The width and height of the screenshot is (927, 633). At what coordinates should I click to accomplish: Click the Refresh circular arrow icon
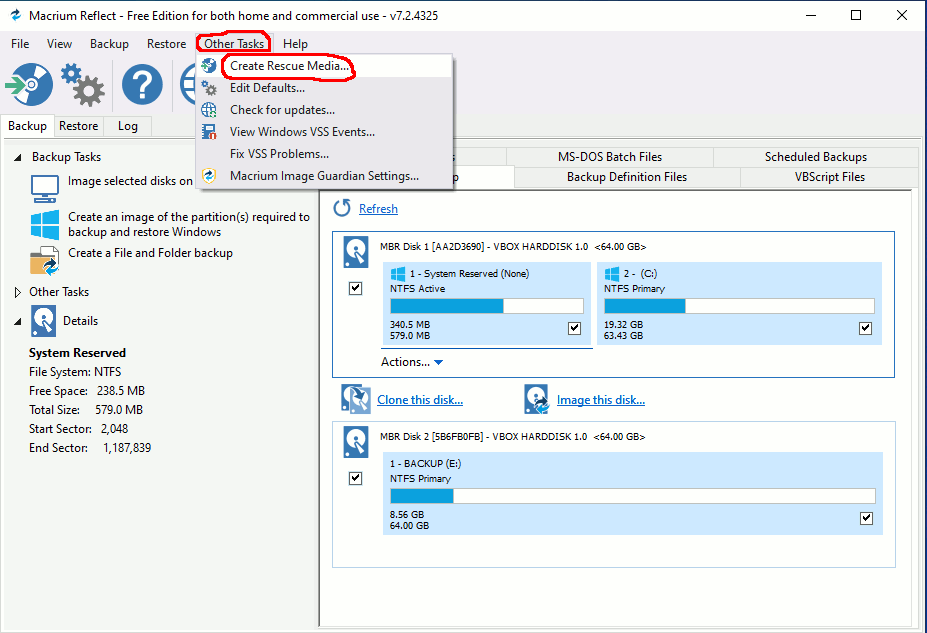coord(342,208)
